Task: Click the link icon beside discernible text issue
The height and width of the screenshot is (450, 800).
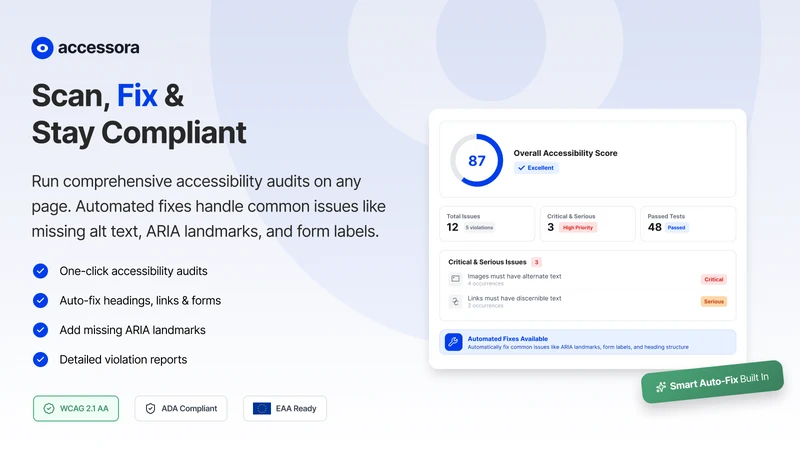Action: coord(455,301)
